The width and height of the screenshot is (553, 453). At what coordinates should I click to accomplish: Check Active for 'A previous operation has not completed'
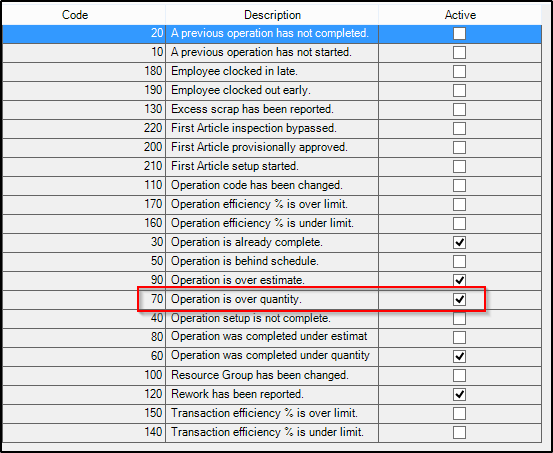point(459,34)
